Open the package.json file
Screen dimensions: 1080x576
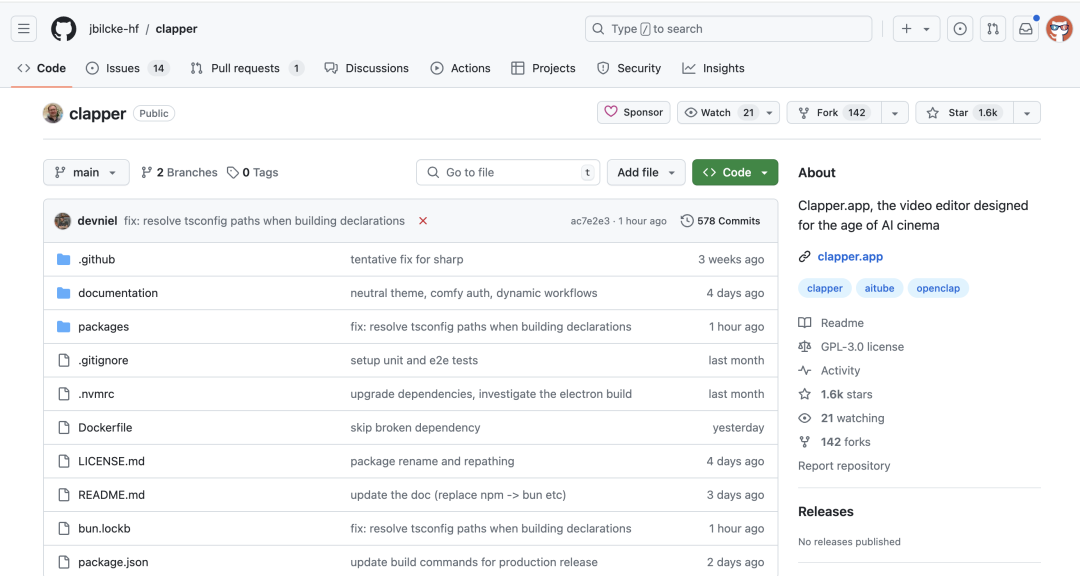click(113, 562)
